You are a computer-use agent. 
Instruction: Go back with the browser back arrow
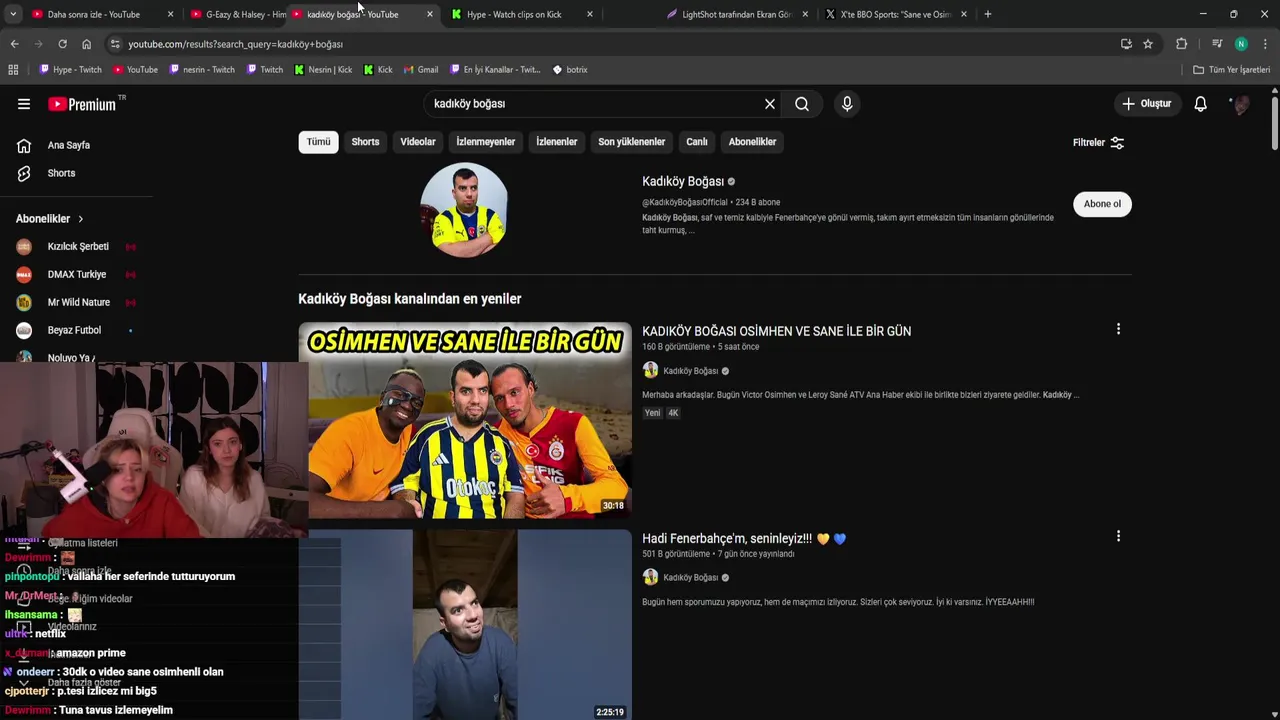(x=14, y=44)
